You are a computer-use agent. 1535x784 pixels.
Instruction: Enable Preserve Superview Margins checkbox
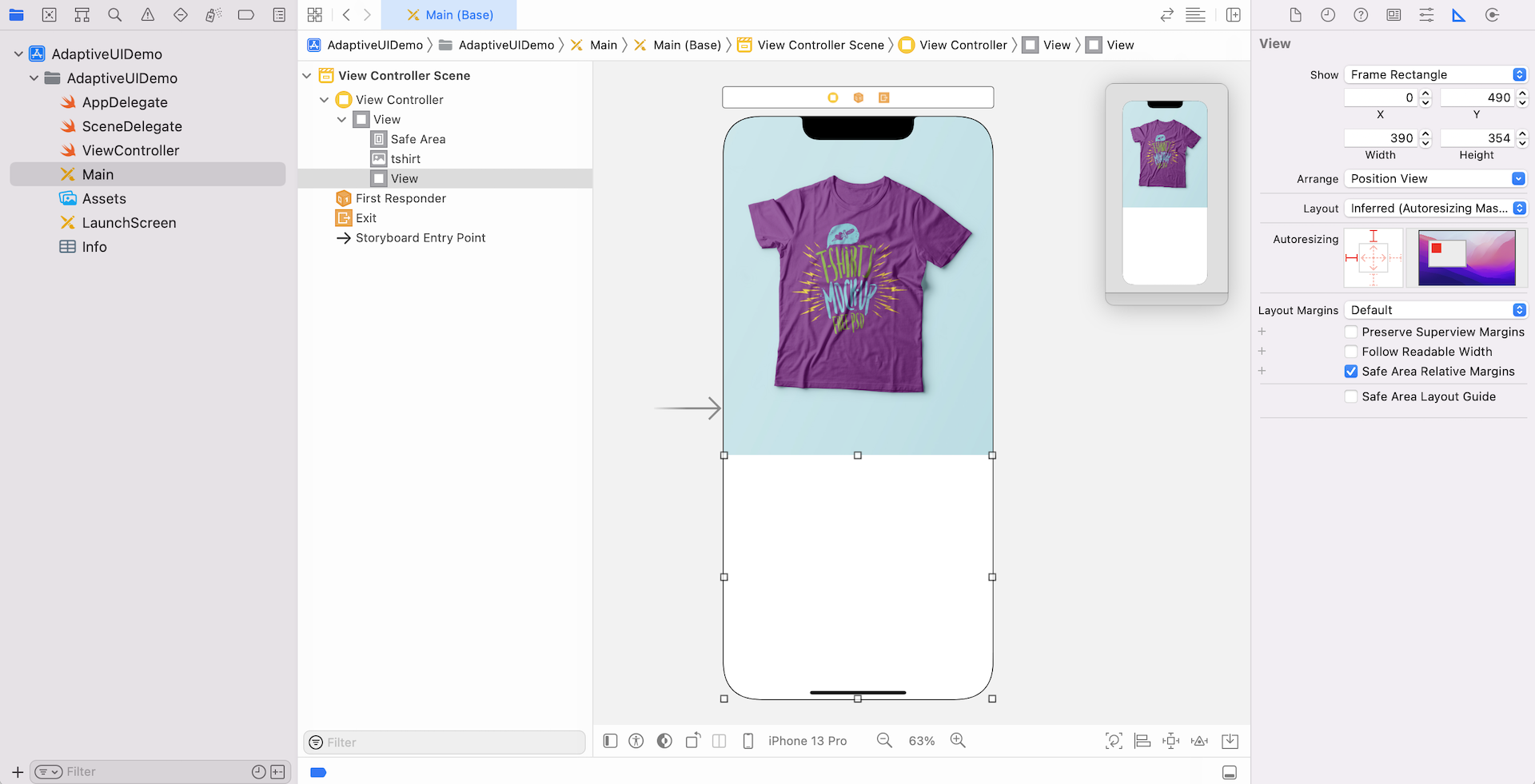tap(1351, 332)
